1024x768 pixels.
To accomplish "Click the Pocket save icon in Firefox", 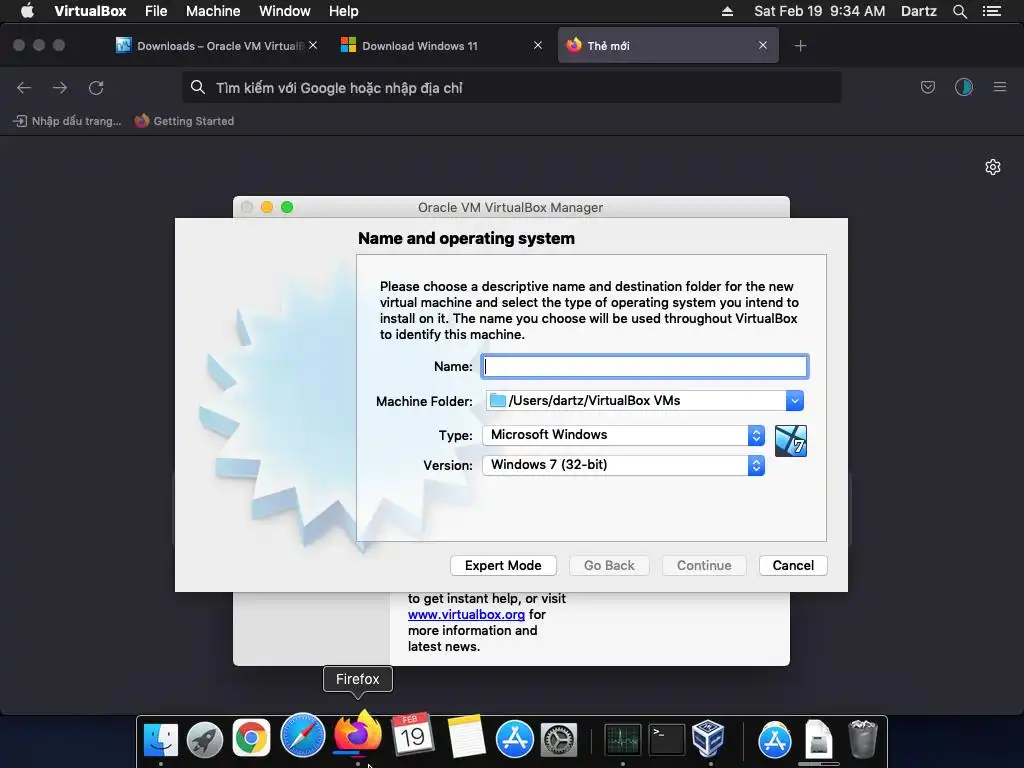I will pyautogui.click(x=927, y=88).
